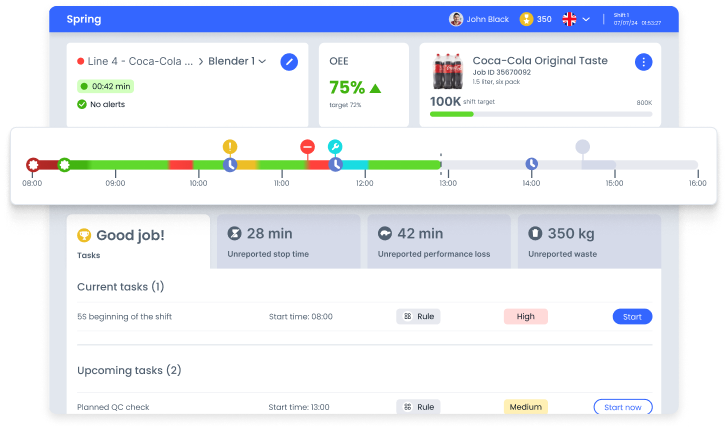Click the clock marker near 11:40
Viewport: 728px width, 428px height.
[336, 164]
